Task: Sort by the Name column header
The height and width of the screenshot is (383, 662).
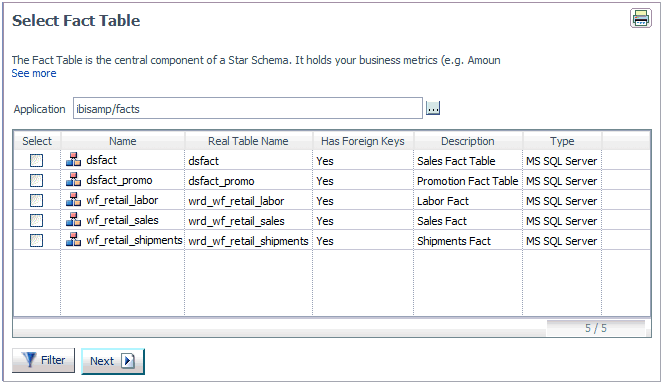Action: coord(123,141)
